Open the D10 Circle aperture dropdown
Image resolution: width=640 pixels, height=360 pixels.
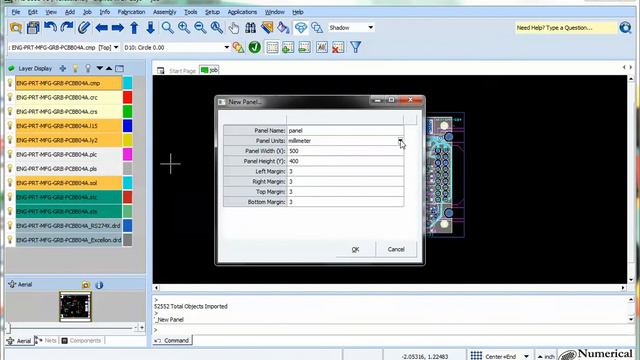click(227, 47)
